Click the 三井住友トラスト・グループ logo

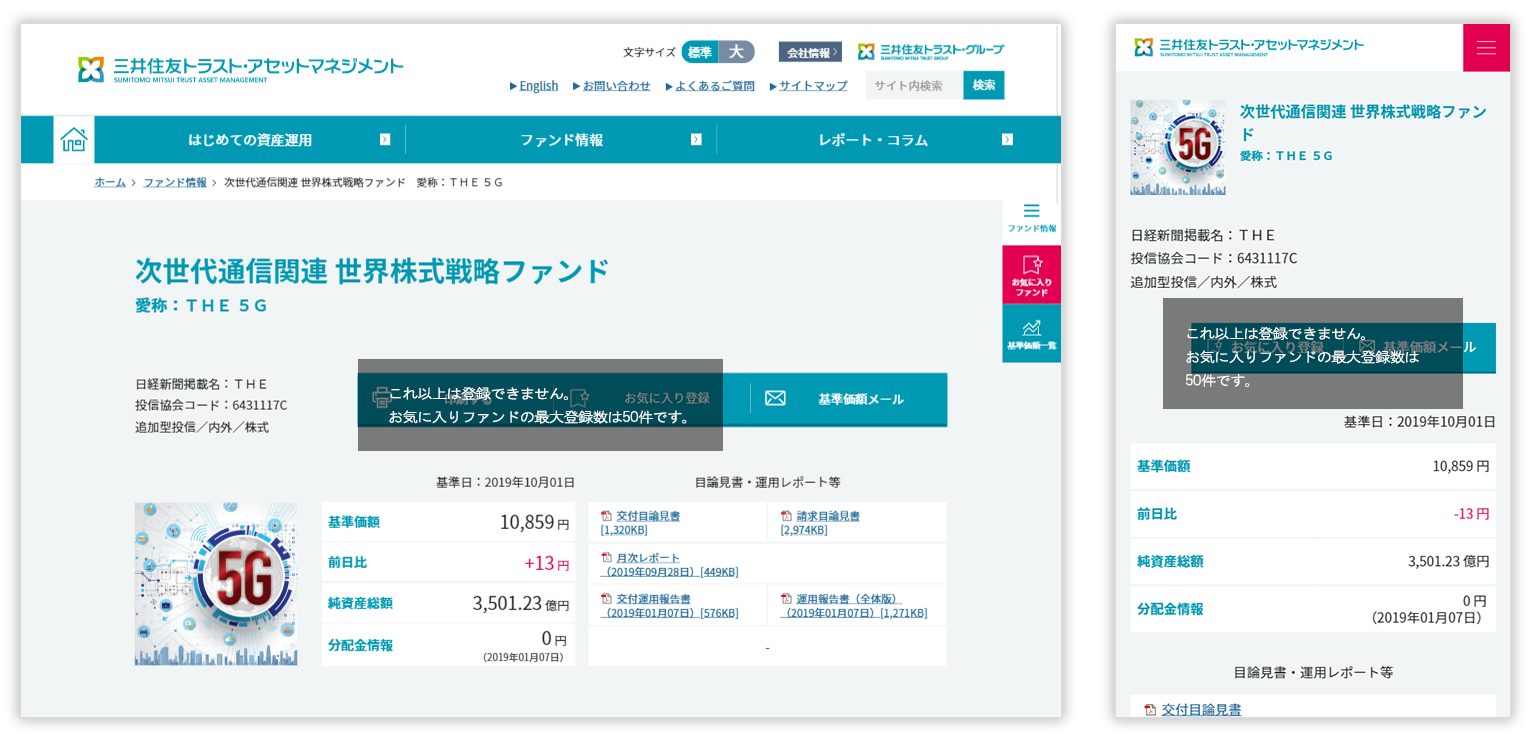[x=930, y=51]
